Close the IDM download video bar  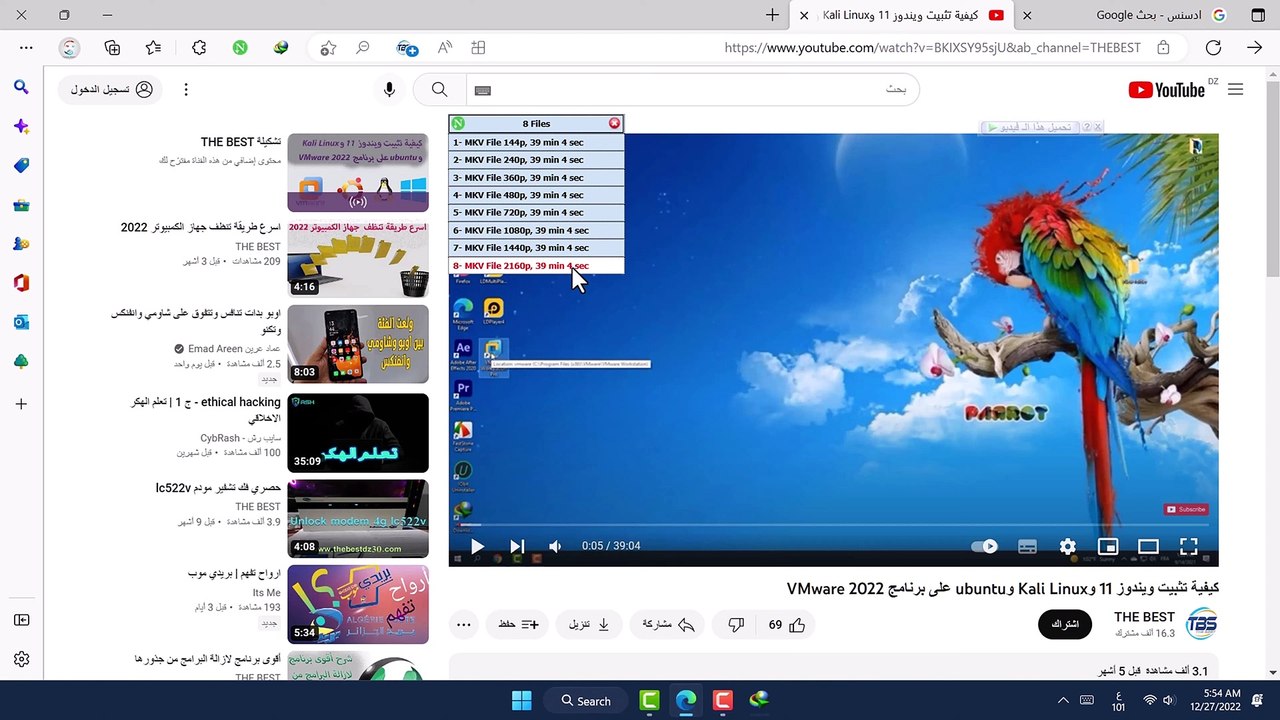1097,127
